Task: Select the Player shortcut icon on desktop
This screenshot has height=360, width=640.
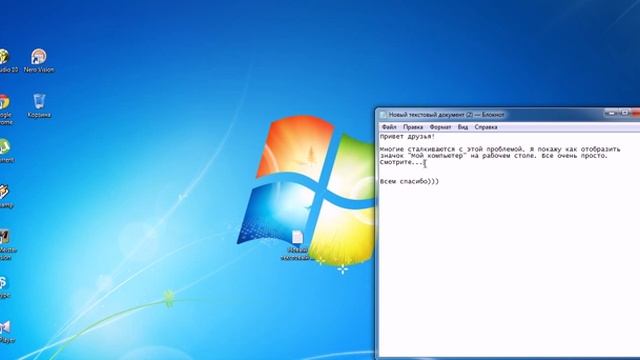Action: point(6,332)
